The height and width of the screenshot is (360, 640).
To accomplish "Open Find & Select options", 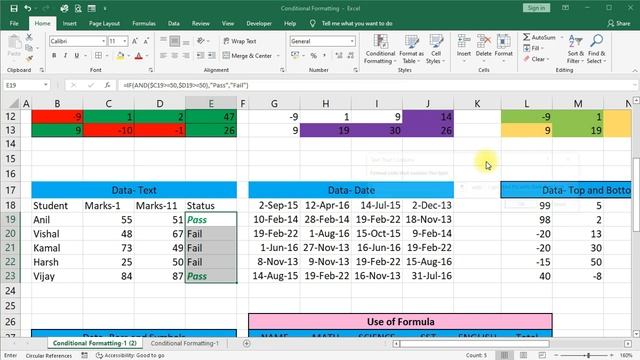I will pos(596,49).
